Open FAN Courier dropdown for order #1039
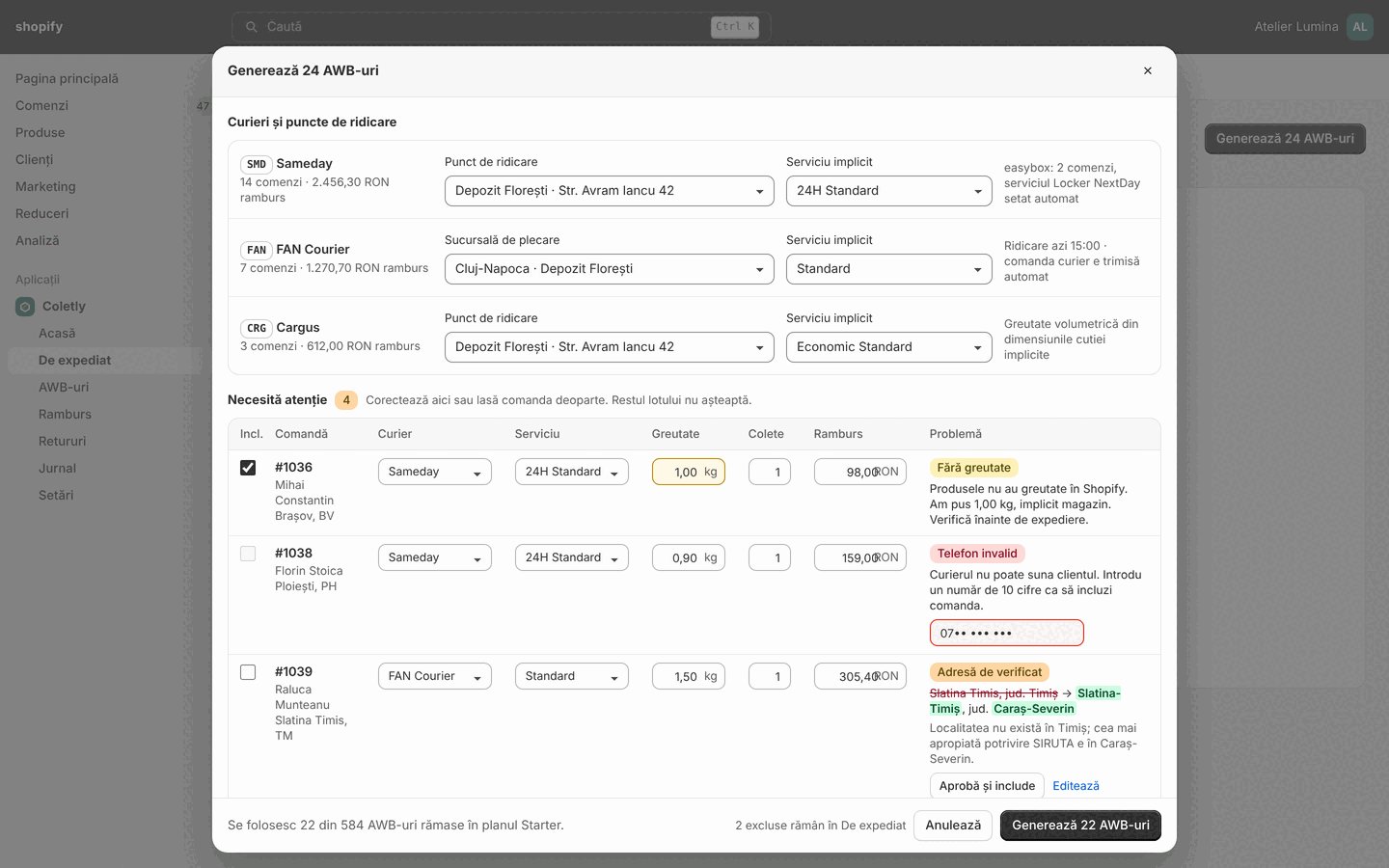1389x868 pixels. tap(435, 676)
